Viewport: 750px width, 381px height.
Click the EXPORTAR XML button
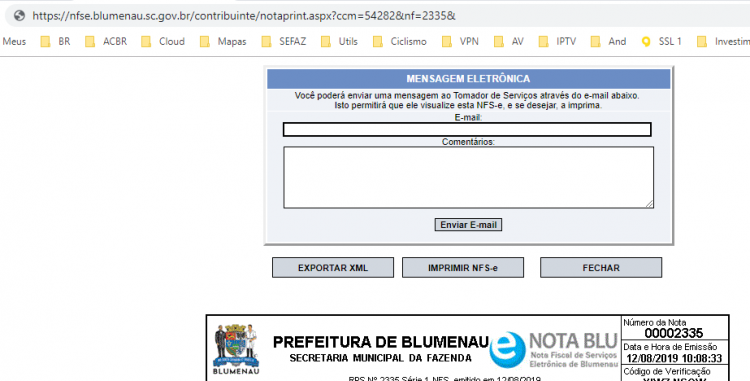pyautogui.click(x=333, y=268)
